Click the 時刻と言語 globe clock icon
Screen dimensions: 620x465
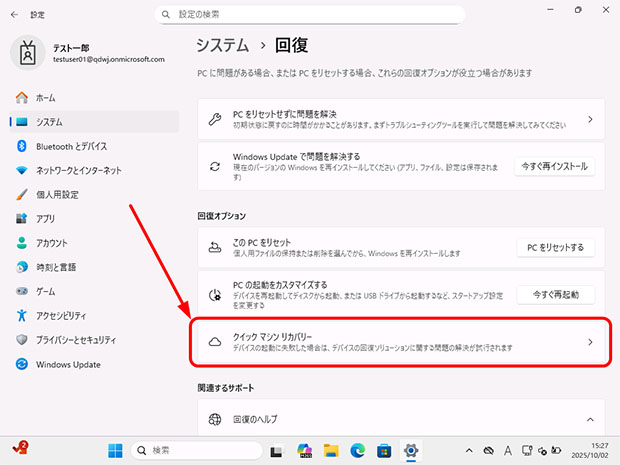click(22, 267)
